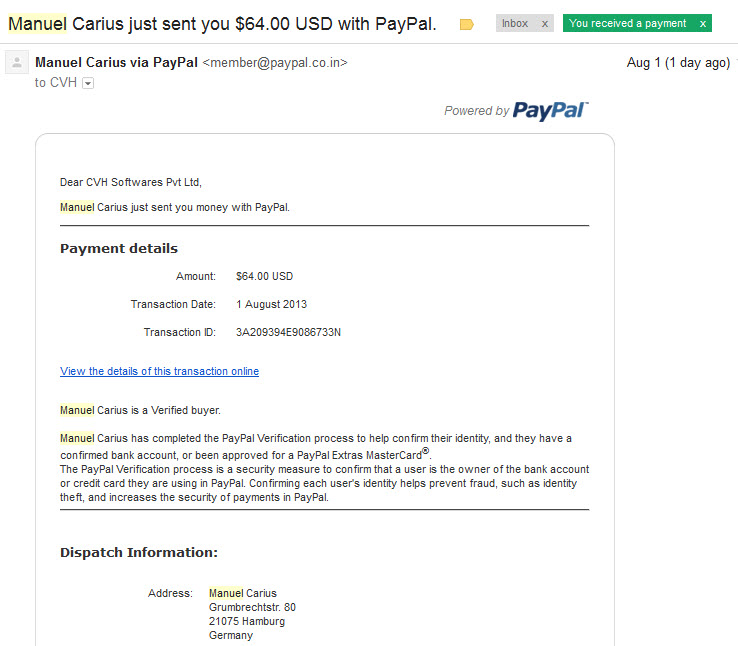Click the Grumbrechtstr. 80 address line

pos(252,607)
